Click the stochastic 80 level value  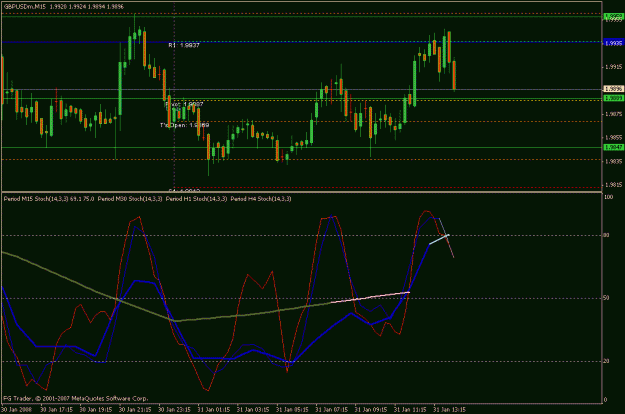tap(606, 235)
